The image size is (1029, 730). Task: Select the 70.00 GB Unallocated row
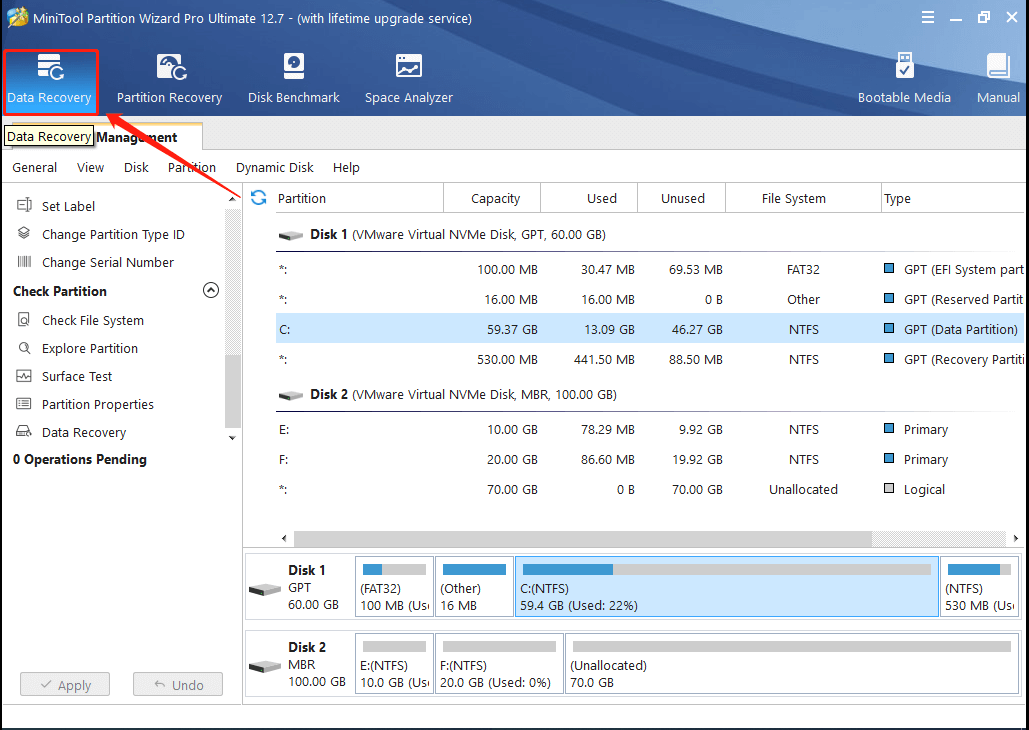pos(650,489)
